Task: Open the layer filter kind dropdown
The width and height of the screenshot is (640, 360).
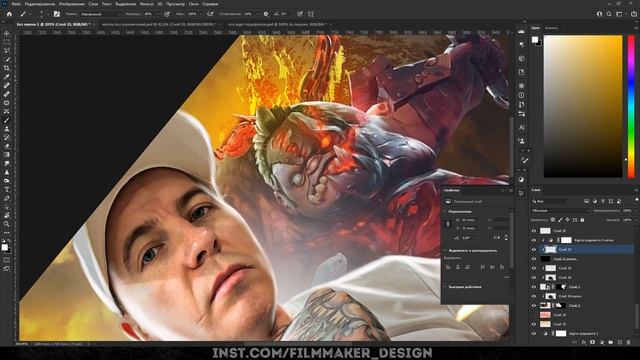Action: [x=551, y=201]
